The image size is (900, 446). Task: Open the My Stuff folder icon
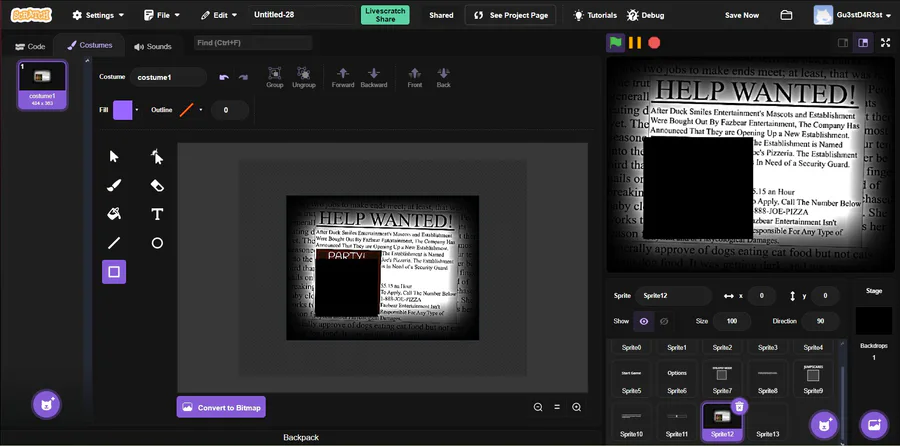(786, 15)
